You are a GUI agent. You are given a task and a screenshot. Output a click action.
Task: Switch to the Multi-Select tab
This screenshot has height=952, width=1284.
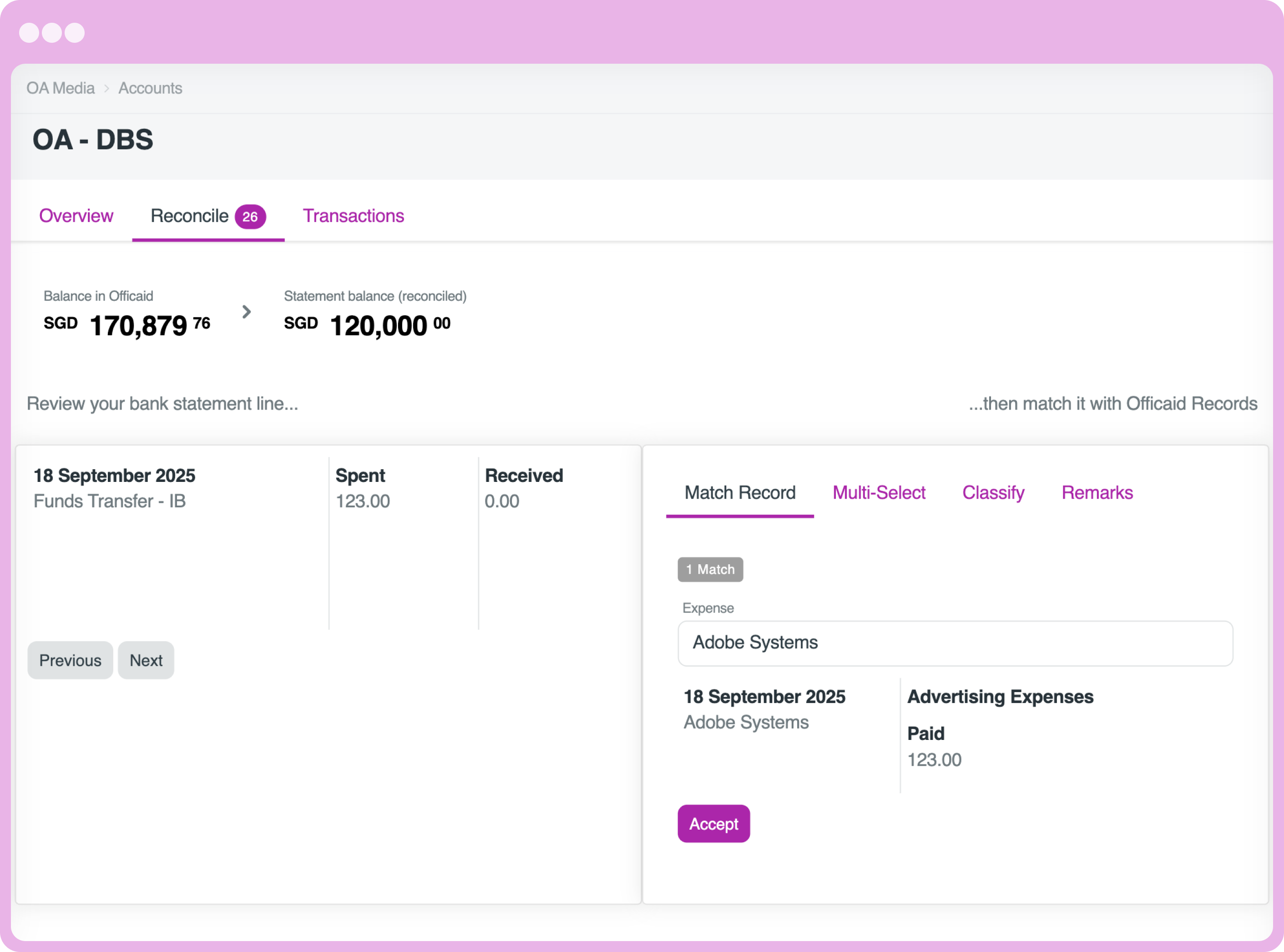point(879,493)
